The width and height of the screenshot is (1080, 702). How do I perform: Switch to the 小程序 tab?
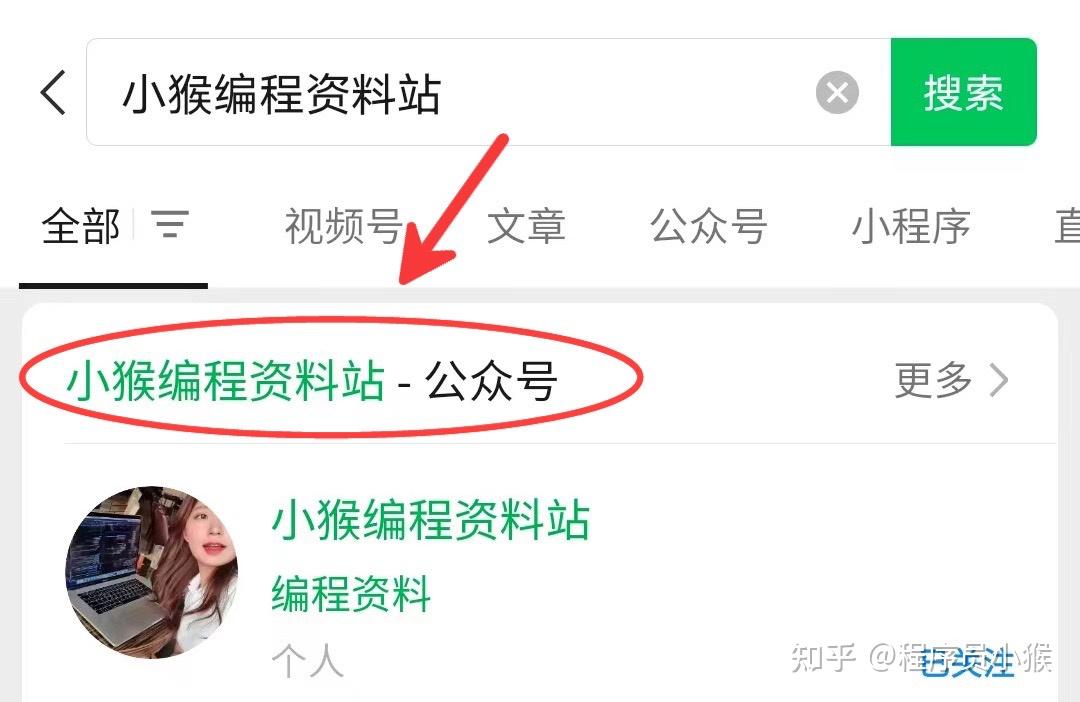tap(911, 226)
